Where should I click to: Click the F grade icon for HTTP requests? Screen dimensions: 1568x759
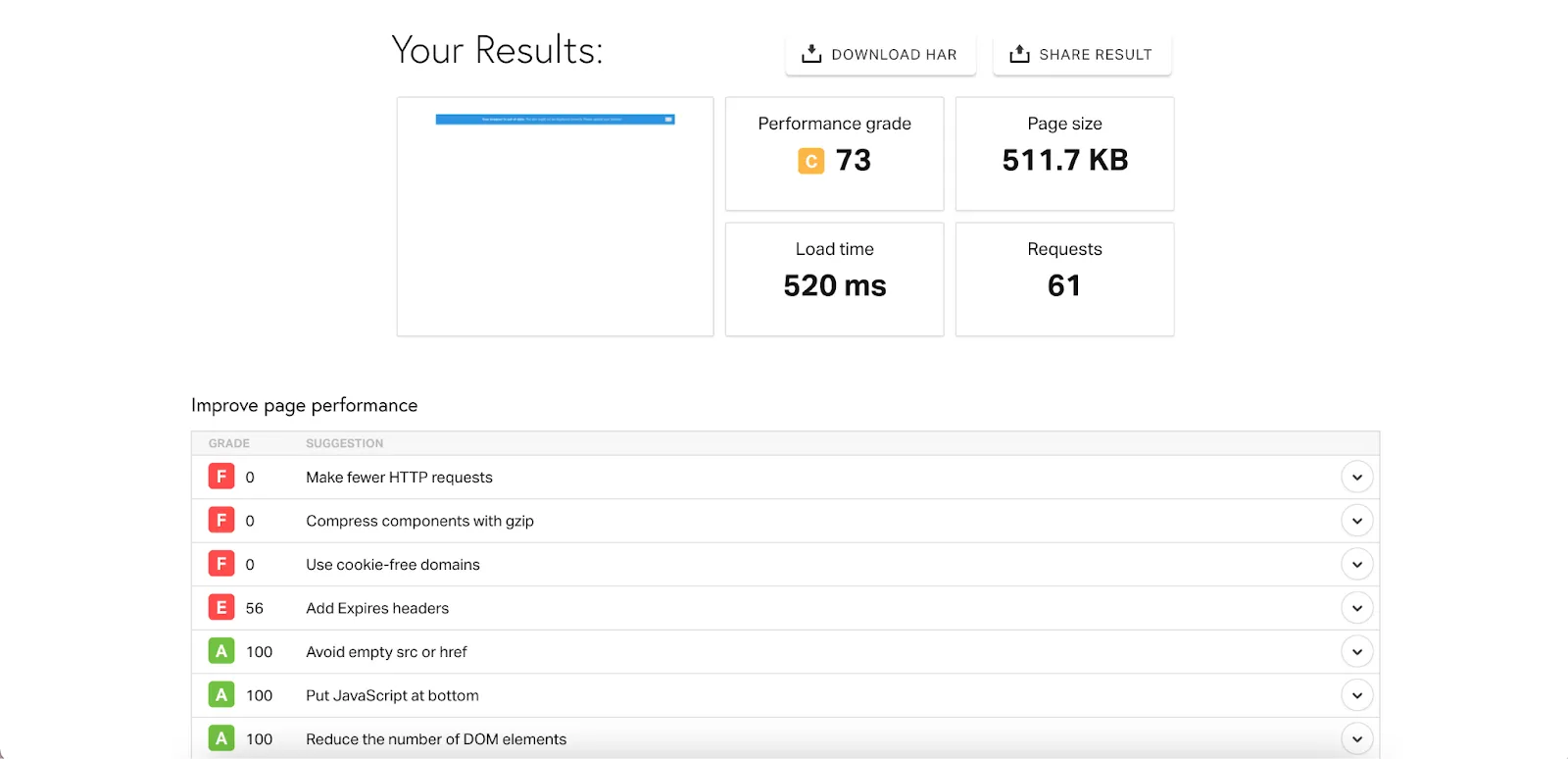(221, 477)
